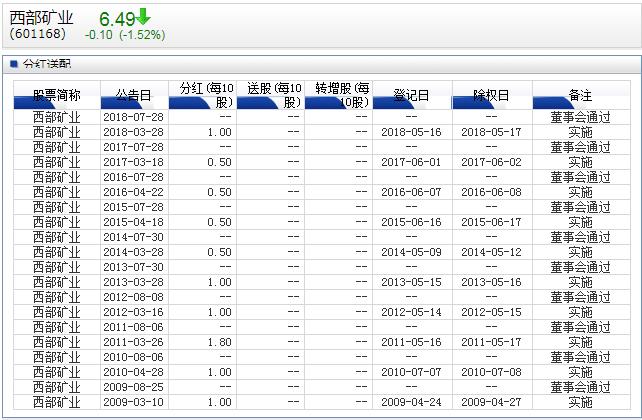Click ex-rights date 2011-05-17
This screenshot has width=642, height=420.
tap(491, 342)
